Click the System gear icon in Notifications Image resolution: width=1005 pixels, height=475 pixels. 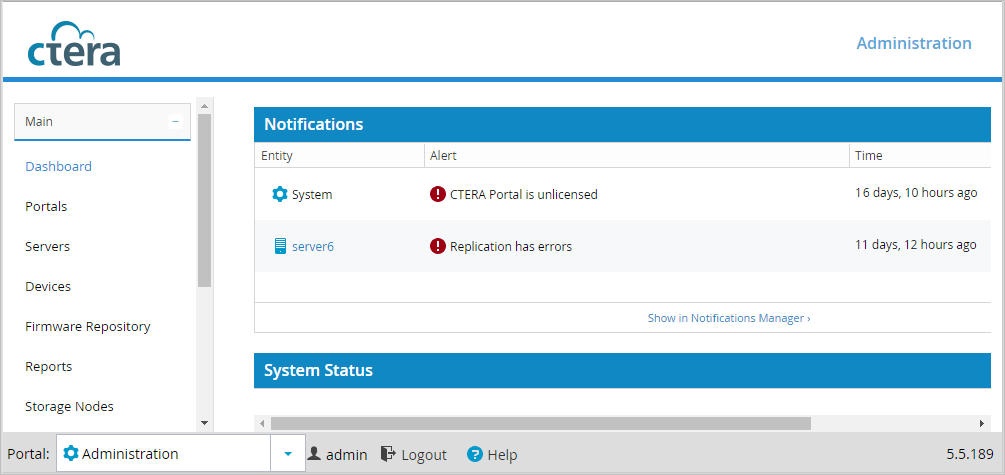[279, 194]
